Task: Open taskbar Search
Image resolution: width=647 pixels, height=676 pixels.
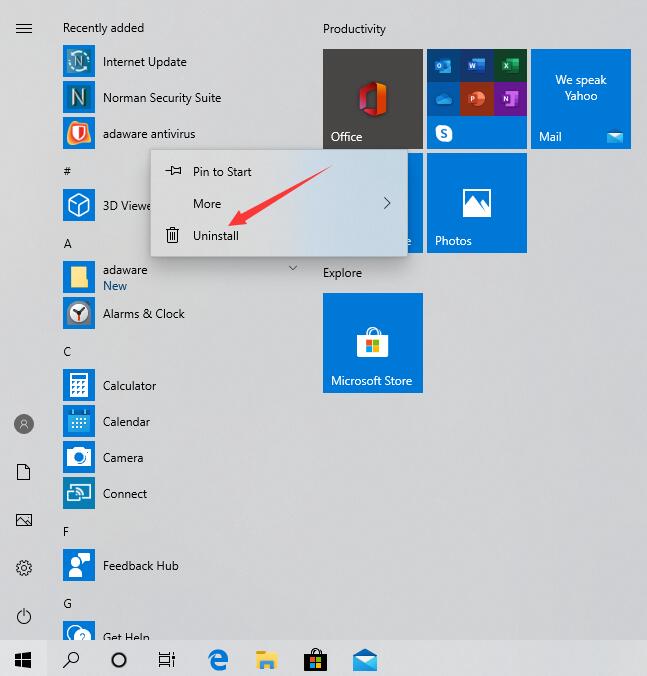Action: (x=71, y=659)
